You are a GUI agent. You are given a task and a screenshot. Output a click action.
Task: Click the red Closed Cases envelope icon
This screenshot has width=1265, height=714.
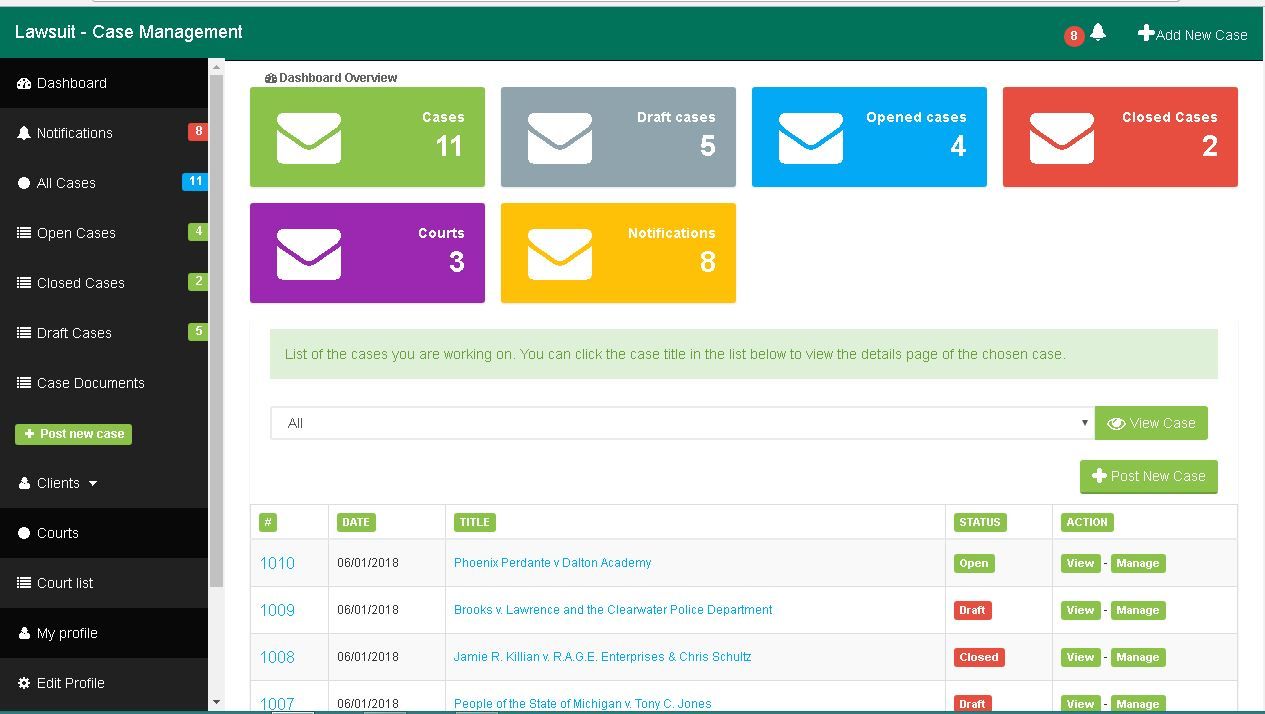[1061, 138]
